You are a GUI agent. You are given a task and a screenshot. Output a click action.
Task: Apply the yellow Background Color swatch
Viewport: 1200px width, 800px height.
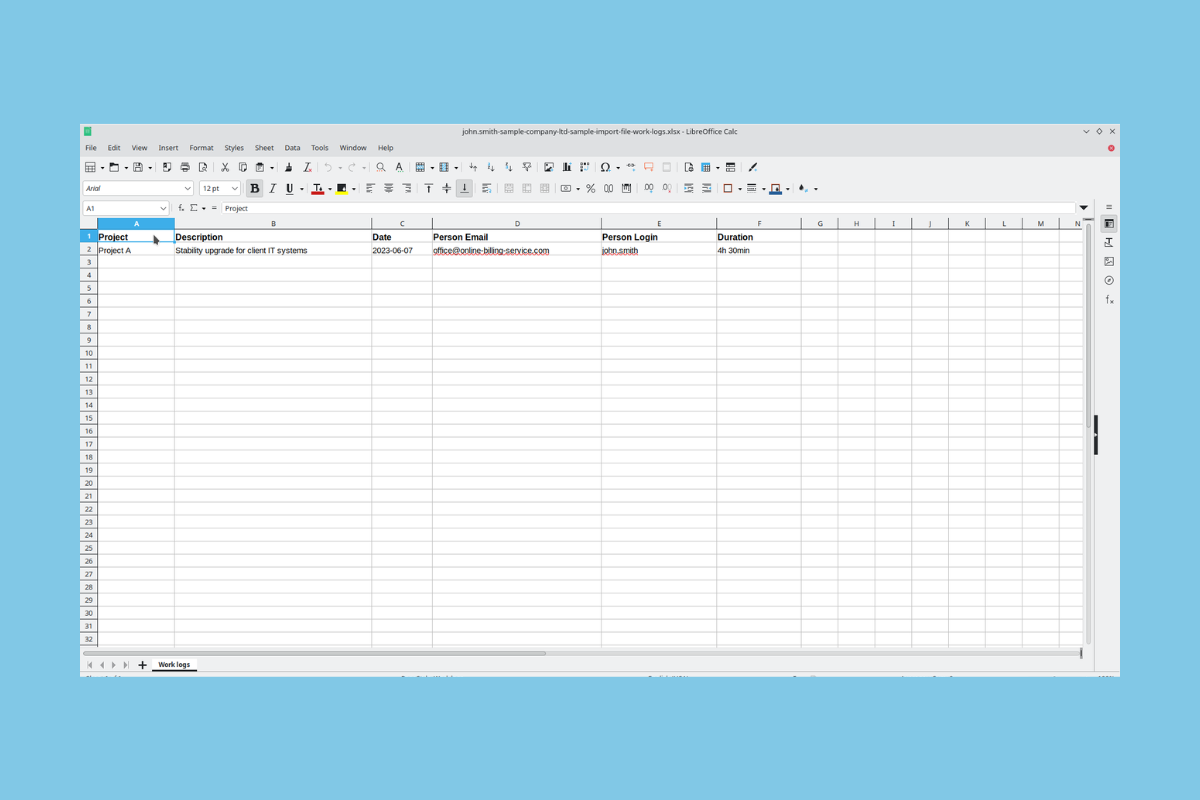click(x=342, y=188)
